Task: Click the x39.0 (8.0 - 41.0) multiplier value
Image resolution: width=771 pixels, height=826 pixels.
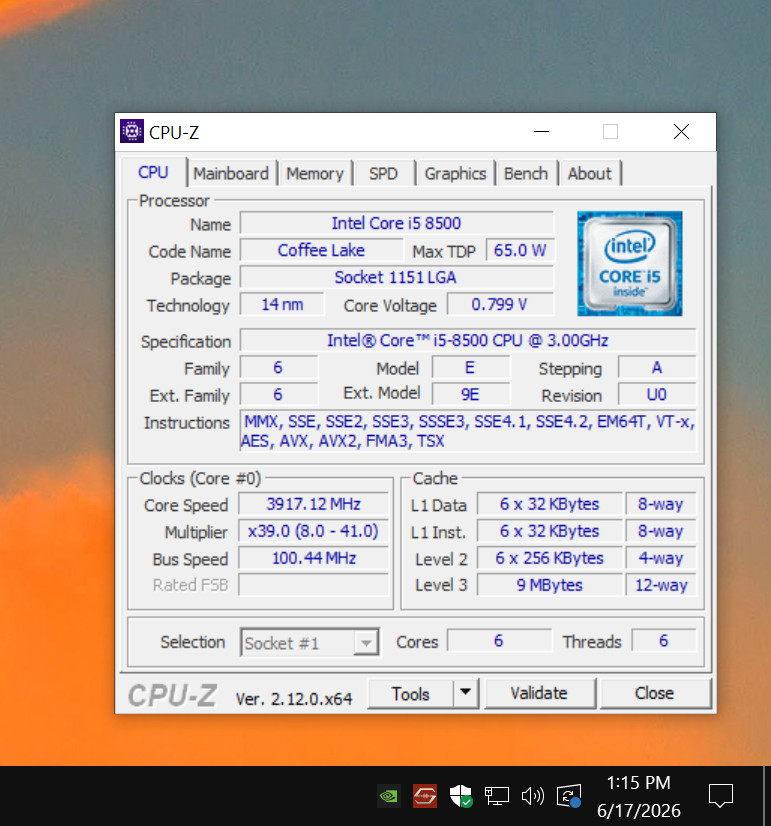Action: [313, 530]
